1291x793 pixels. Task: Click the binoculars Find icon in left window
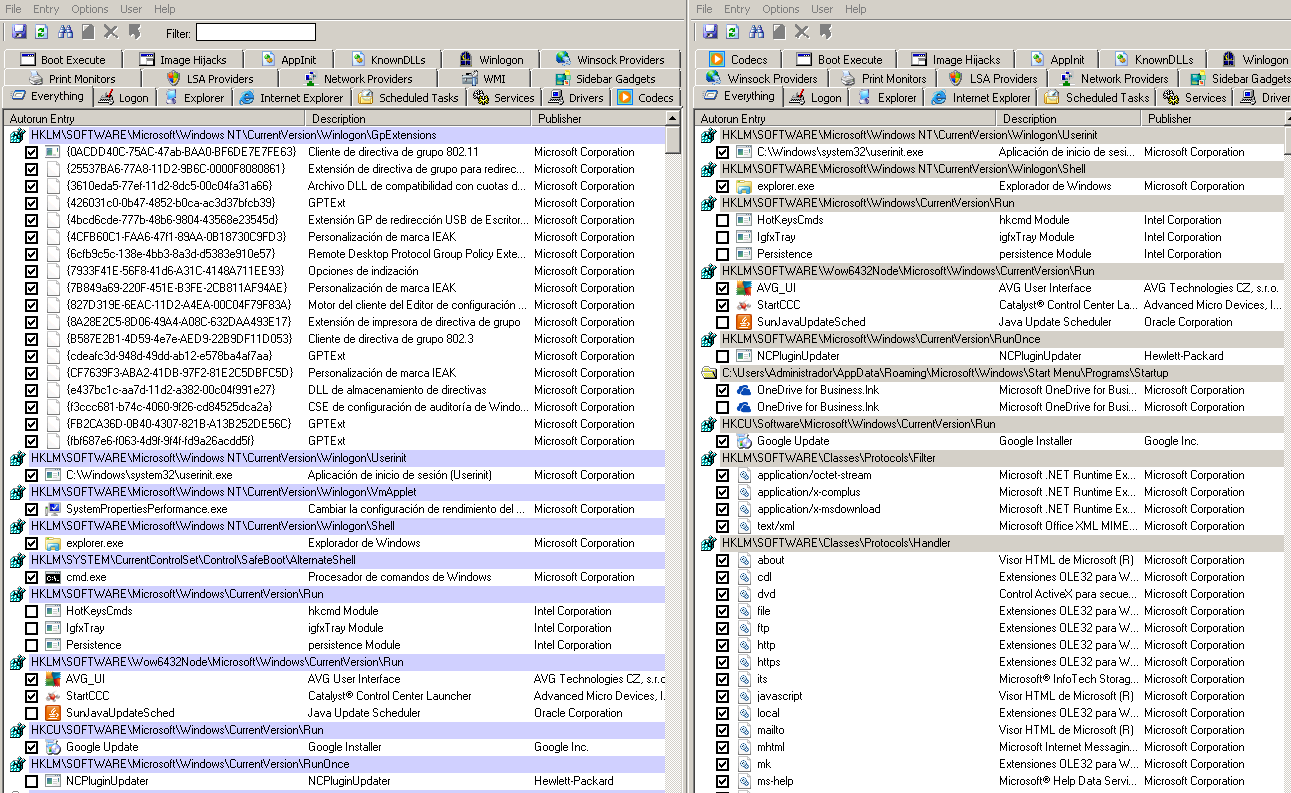pyautogui.click(x=66, y=33)
